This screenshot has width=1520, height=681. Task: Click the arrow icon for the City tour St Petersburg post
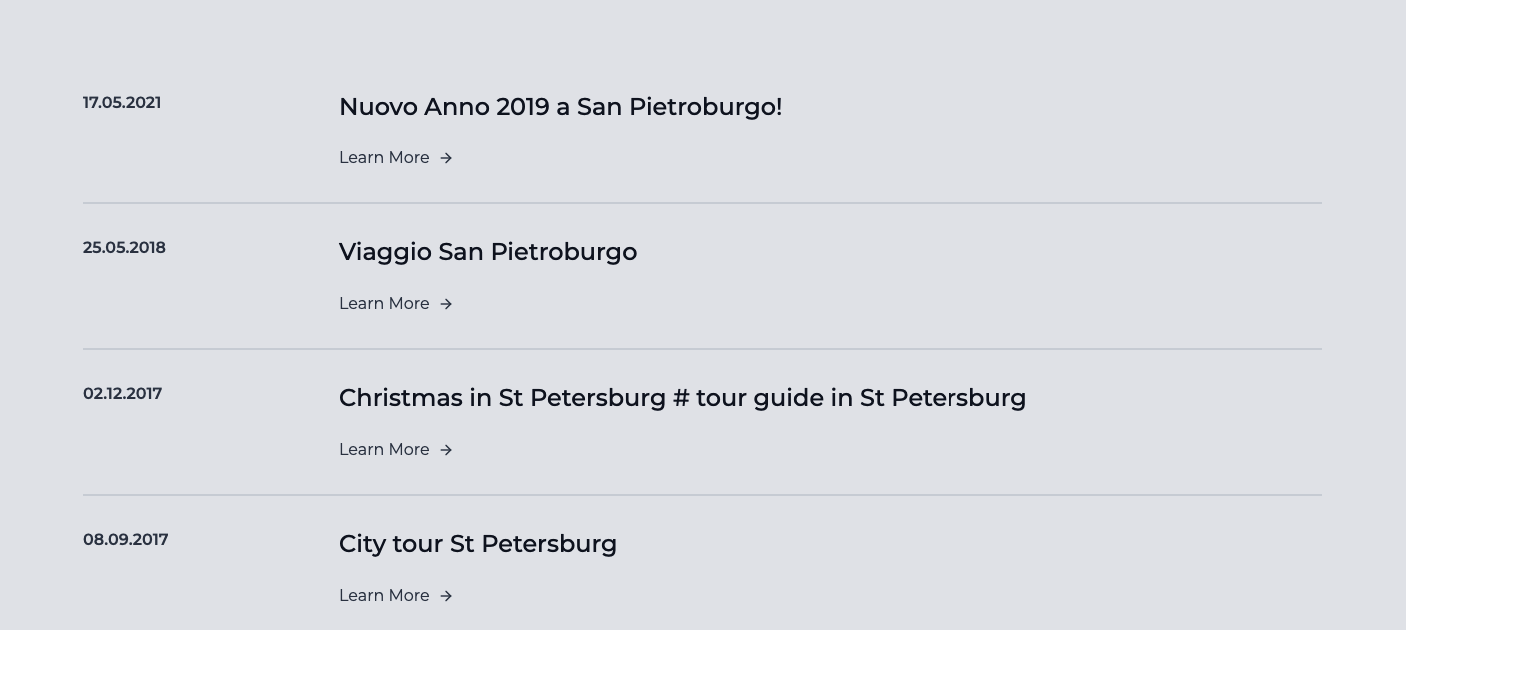446,596
